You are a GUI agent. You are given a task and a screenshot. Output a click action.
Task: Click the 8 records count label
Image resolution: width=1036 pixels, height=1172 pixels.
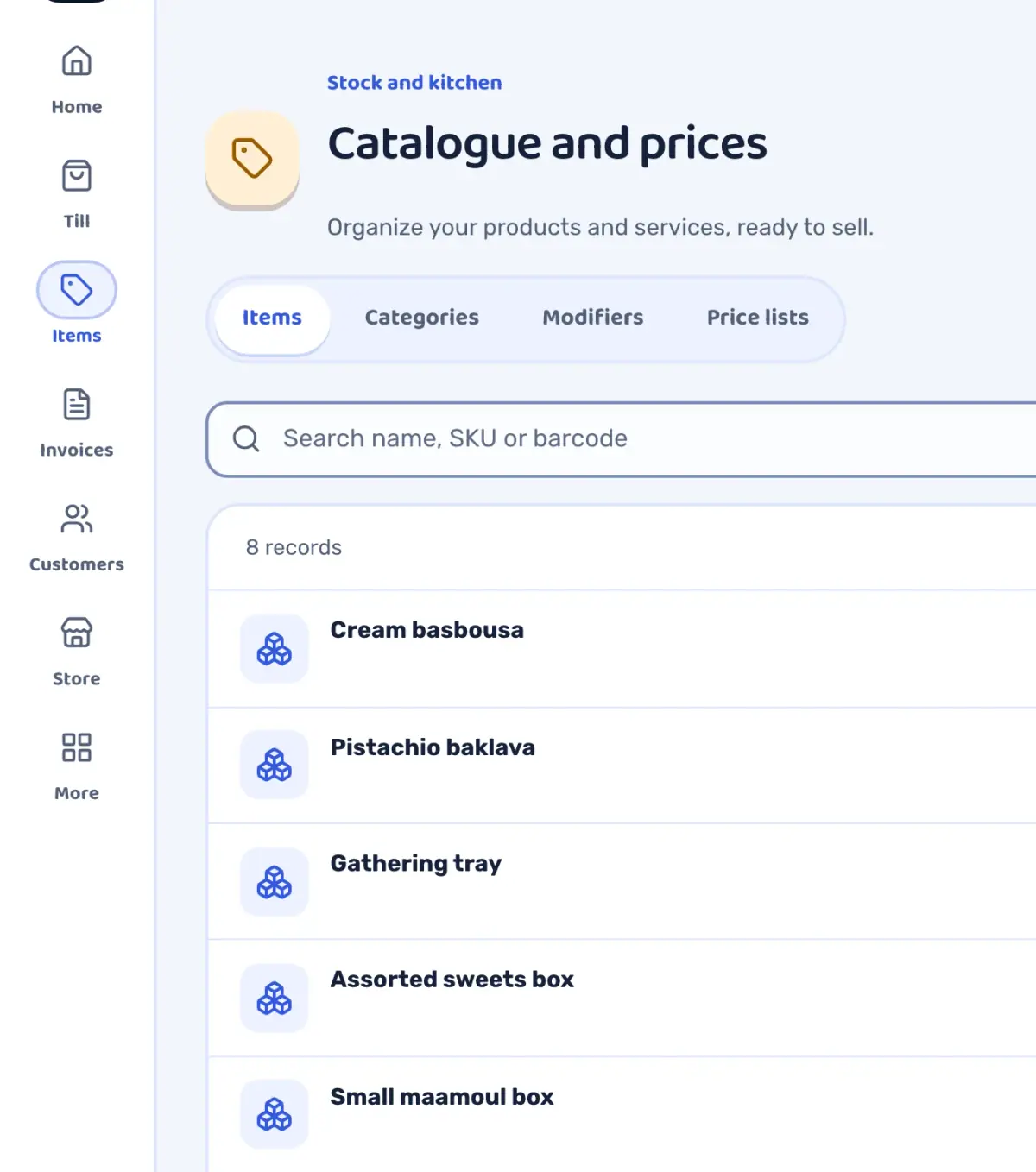[x=294, y=548]
